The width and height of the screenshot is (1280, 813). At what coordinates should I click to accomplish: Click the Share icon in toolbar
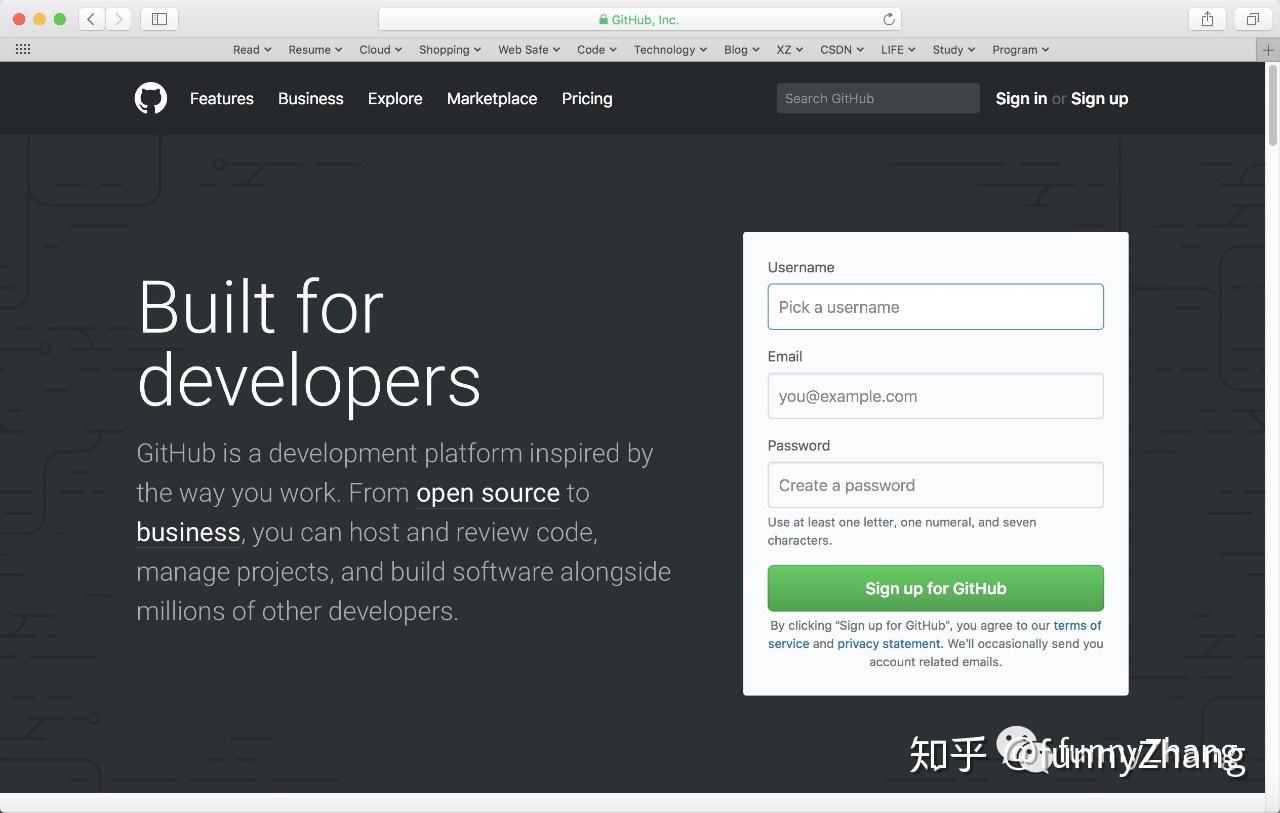pyautogui.click(x=1206, y=18)
